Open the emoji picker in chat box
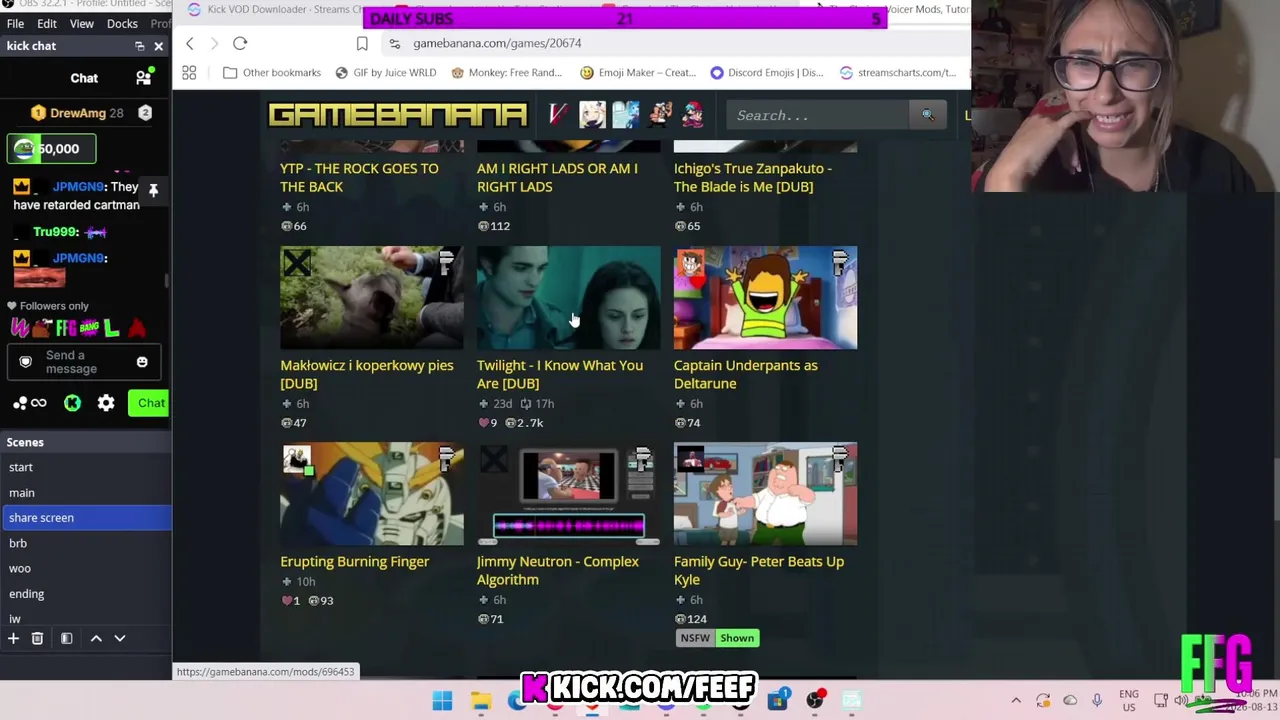Viewport: 1280px width, 720px height. (142, 362)
